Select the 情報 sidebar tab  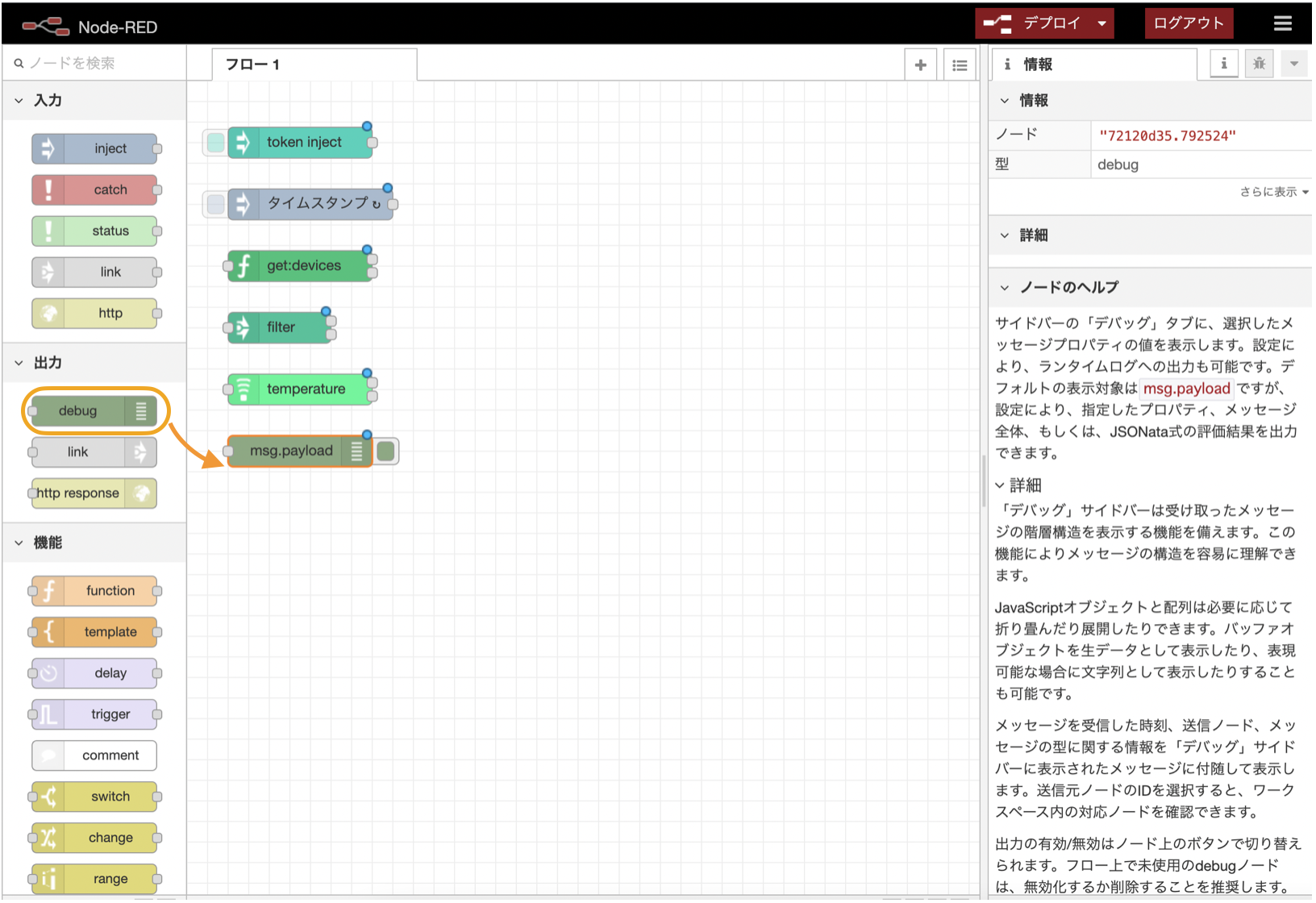coord(1095,64)
